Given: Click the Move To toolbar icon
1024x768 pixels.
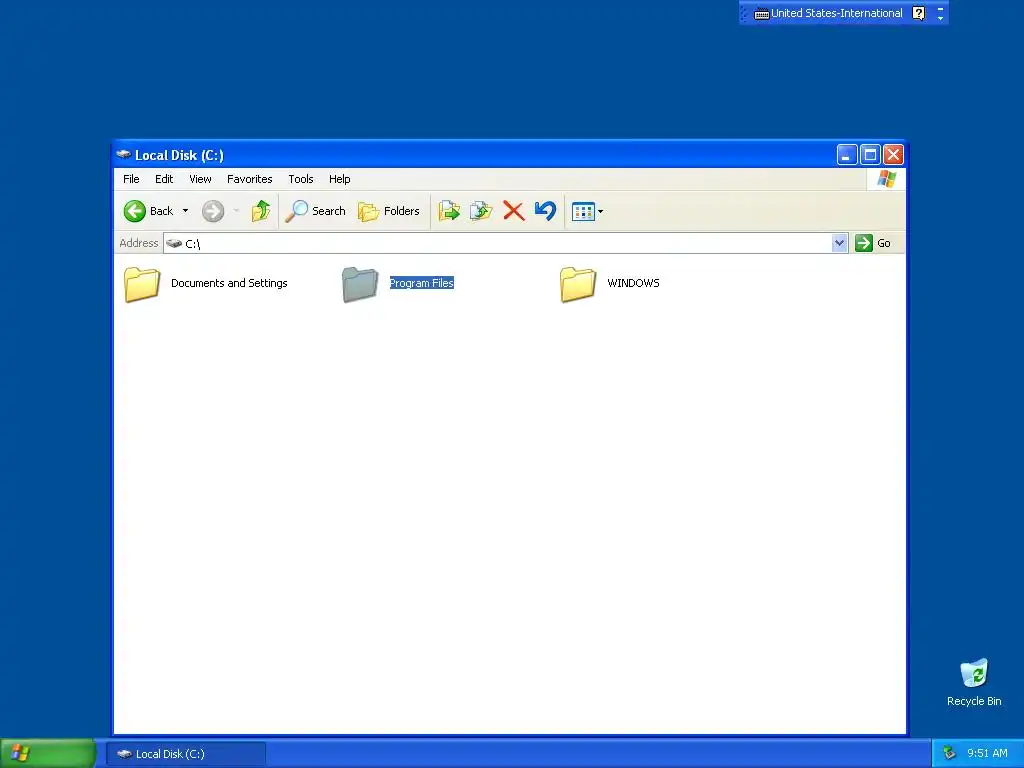Looking at the screenshot, I should (x=449, y=211).
